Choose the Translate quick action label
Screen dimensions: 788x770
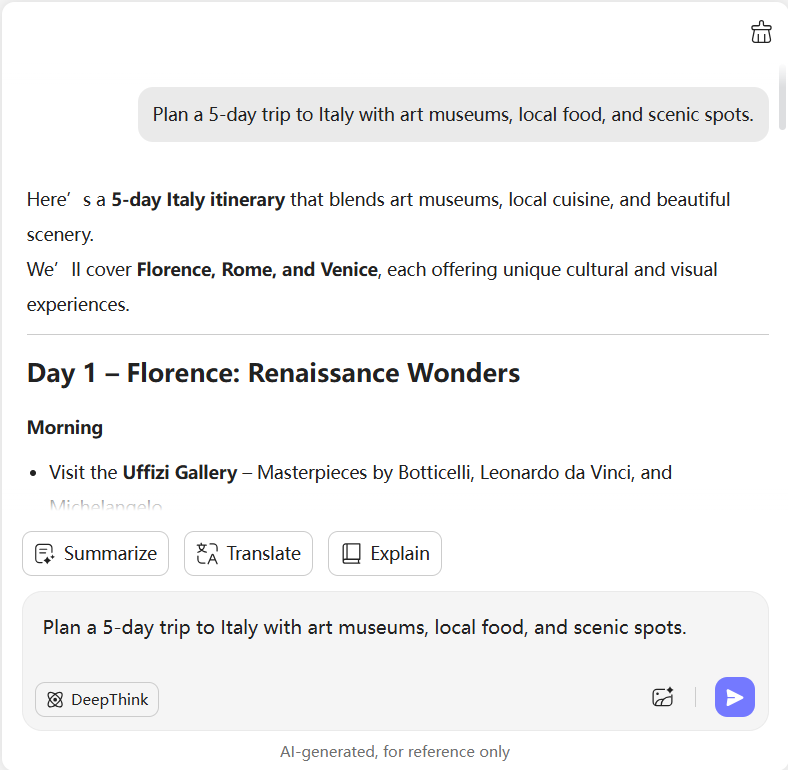[264, 554]
